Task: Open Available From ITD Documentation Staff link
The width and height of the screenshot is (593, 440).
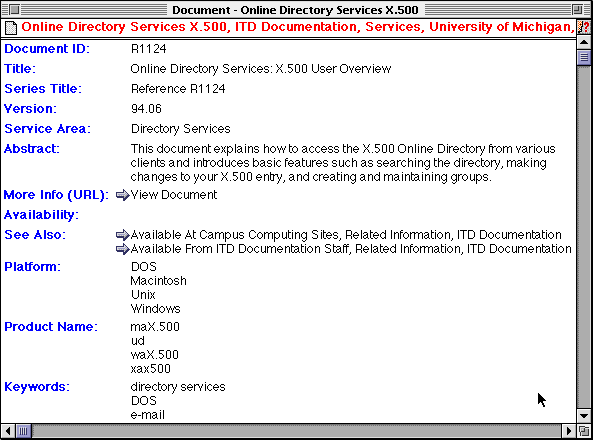Action: tap(351, 249)
